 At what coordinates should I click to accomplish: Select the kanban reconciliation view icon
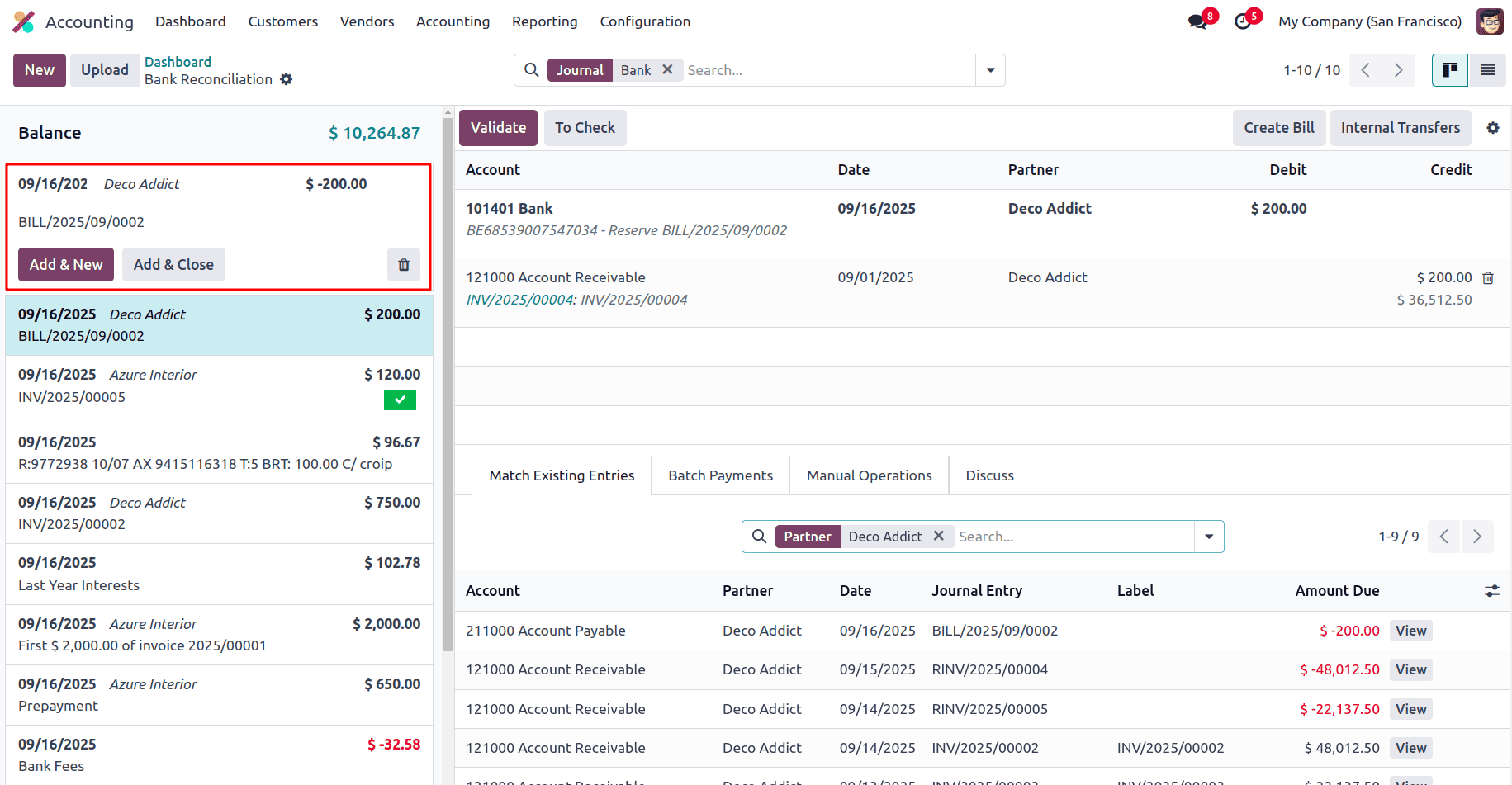(1449, 70)
